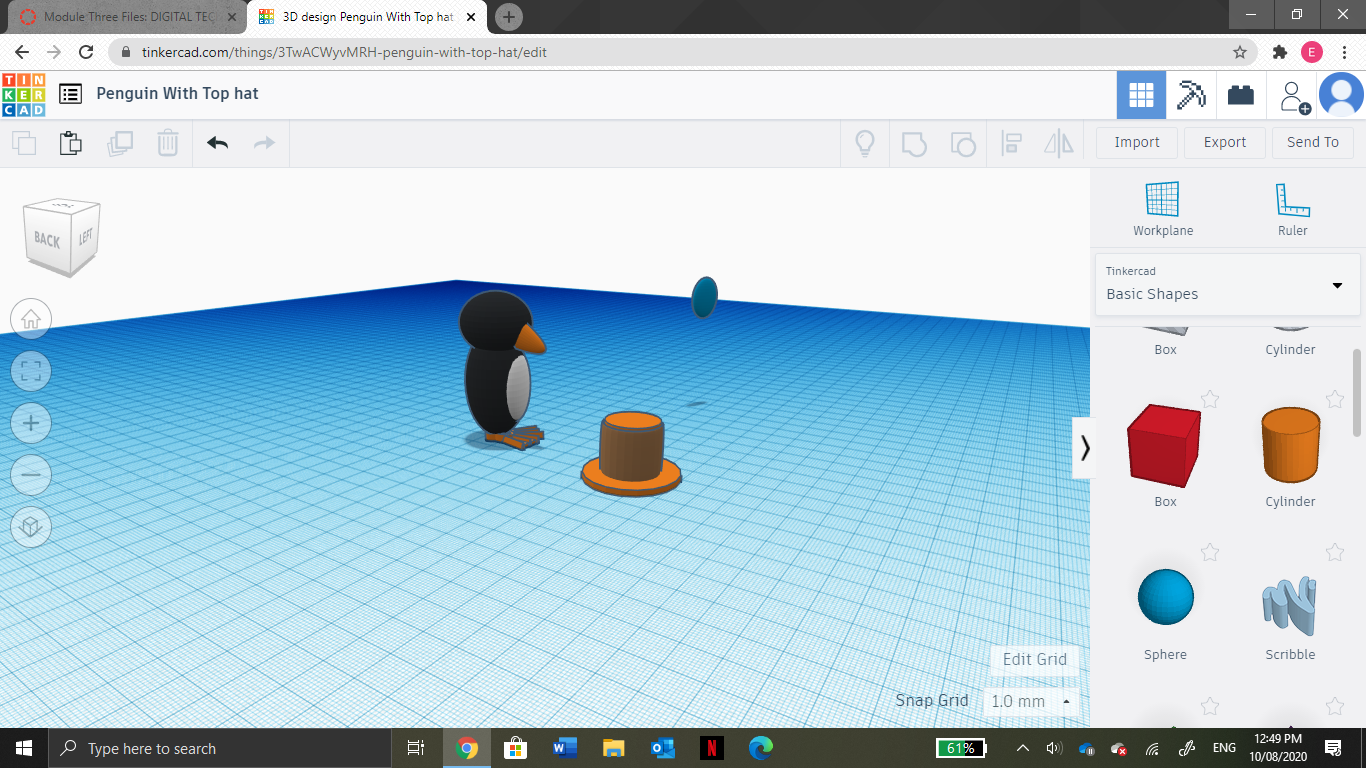Image resolution: width=1366 pixels, height=768 pixels.
Task: Open a new browser tab
Action: click(x=508, y=17)
